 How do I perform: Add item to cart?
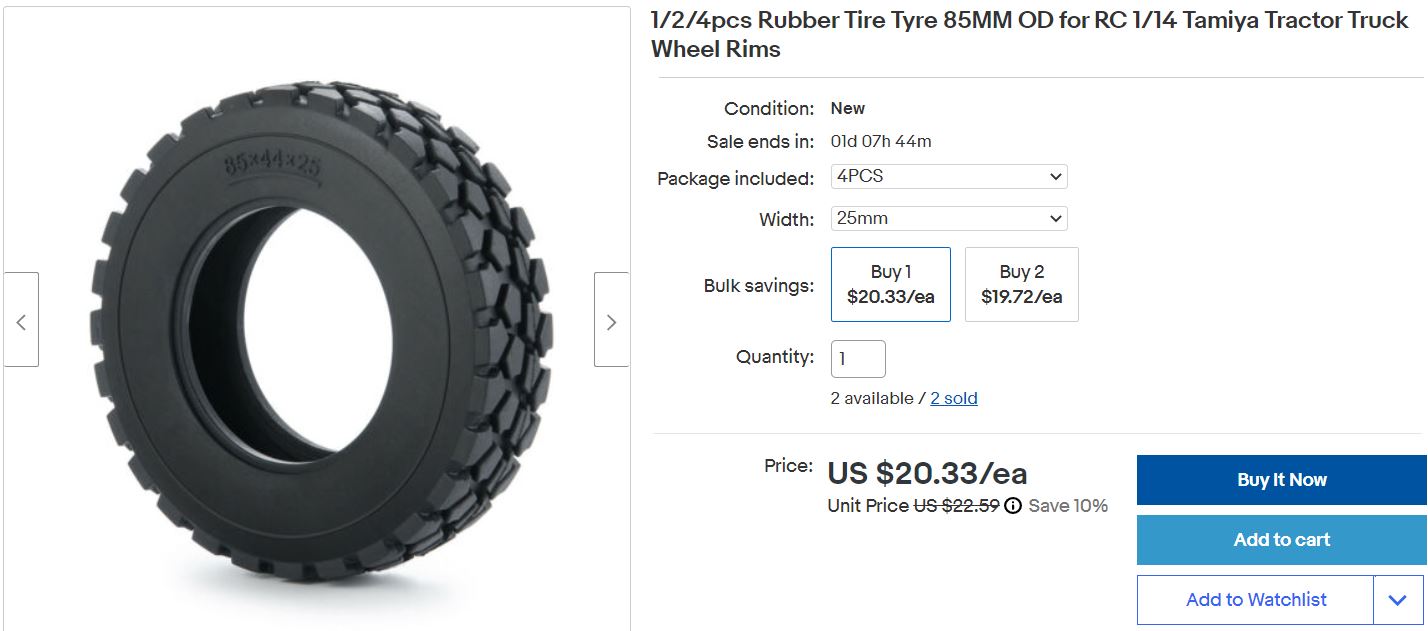tap(1281, 540)
